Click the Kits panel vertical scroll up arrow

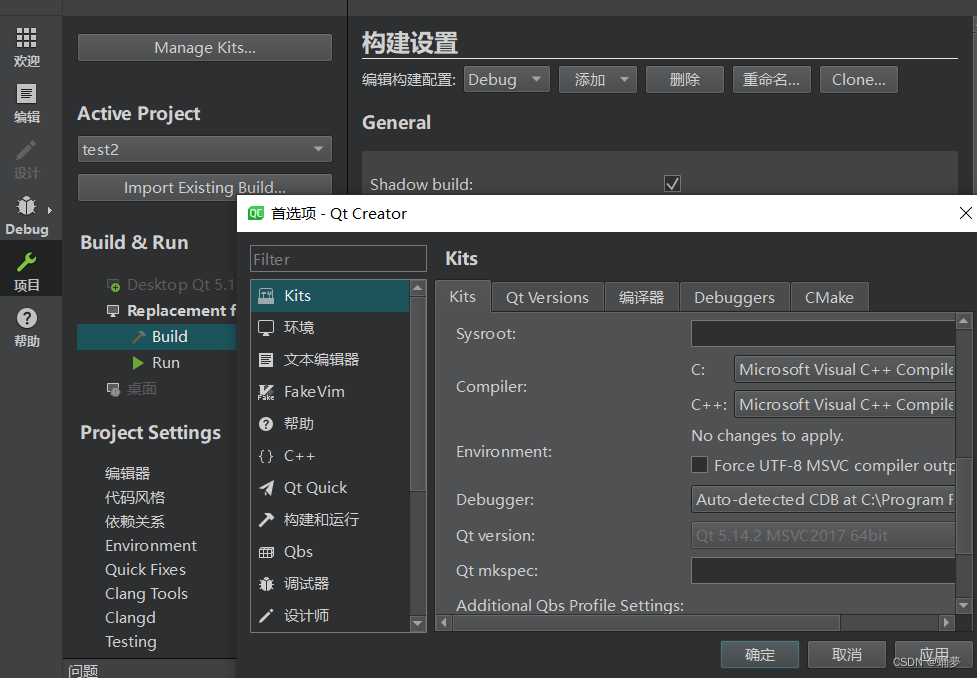963,322
